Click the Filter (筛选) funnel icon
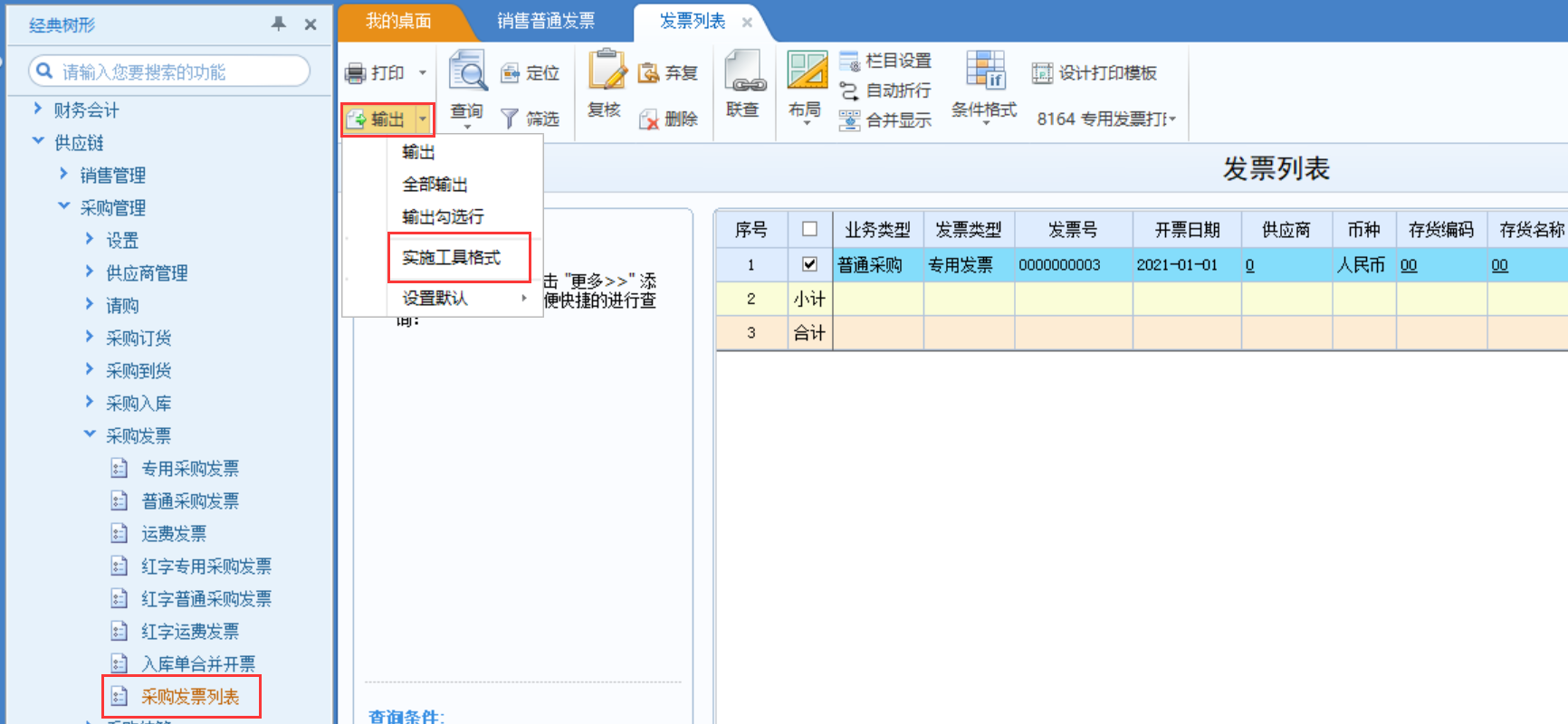1568x724 pixels. pyautogui.click(x=510, y=119)
